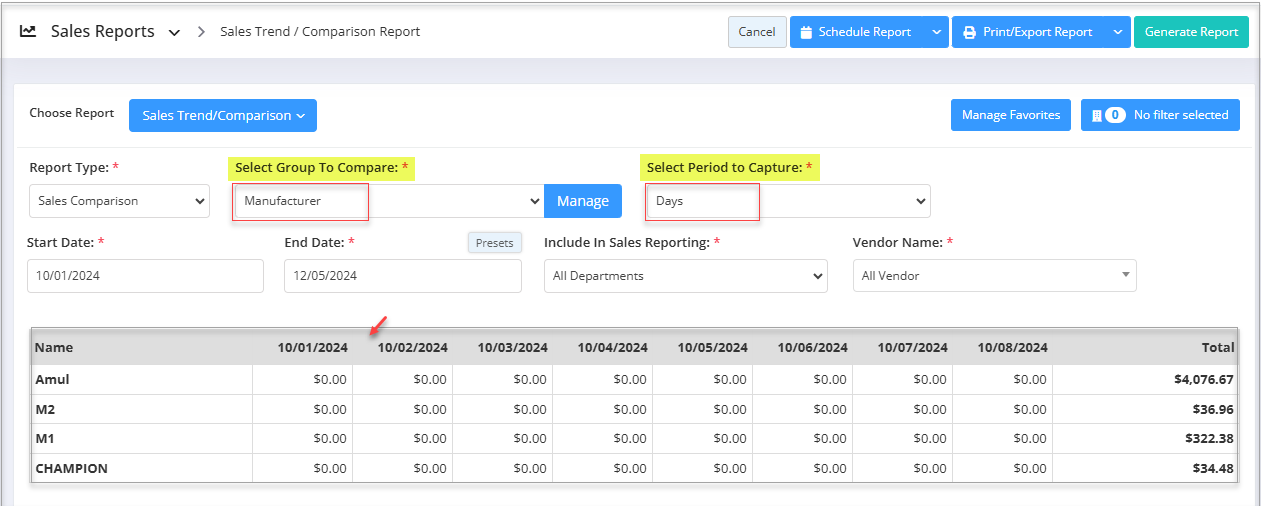1261x506 pixels.
Task: Open the Schedule Report dropdown arrow
Action: [937, 32]
